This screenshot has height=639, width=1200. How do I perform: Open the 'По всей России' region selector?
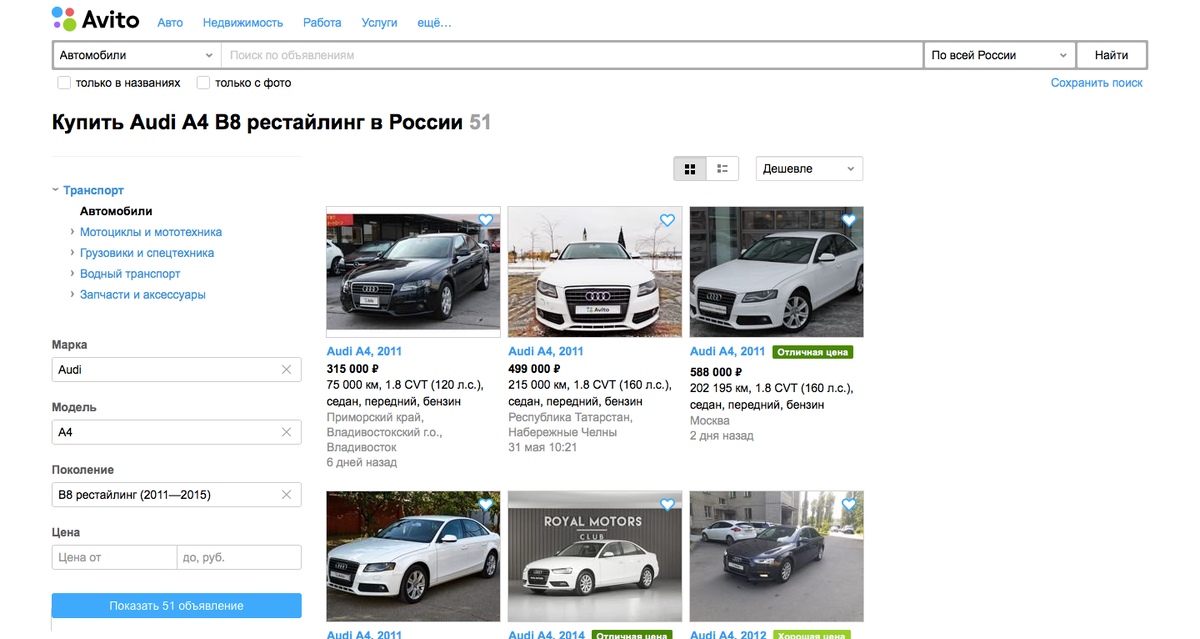click(997, 54)
